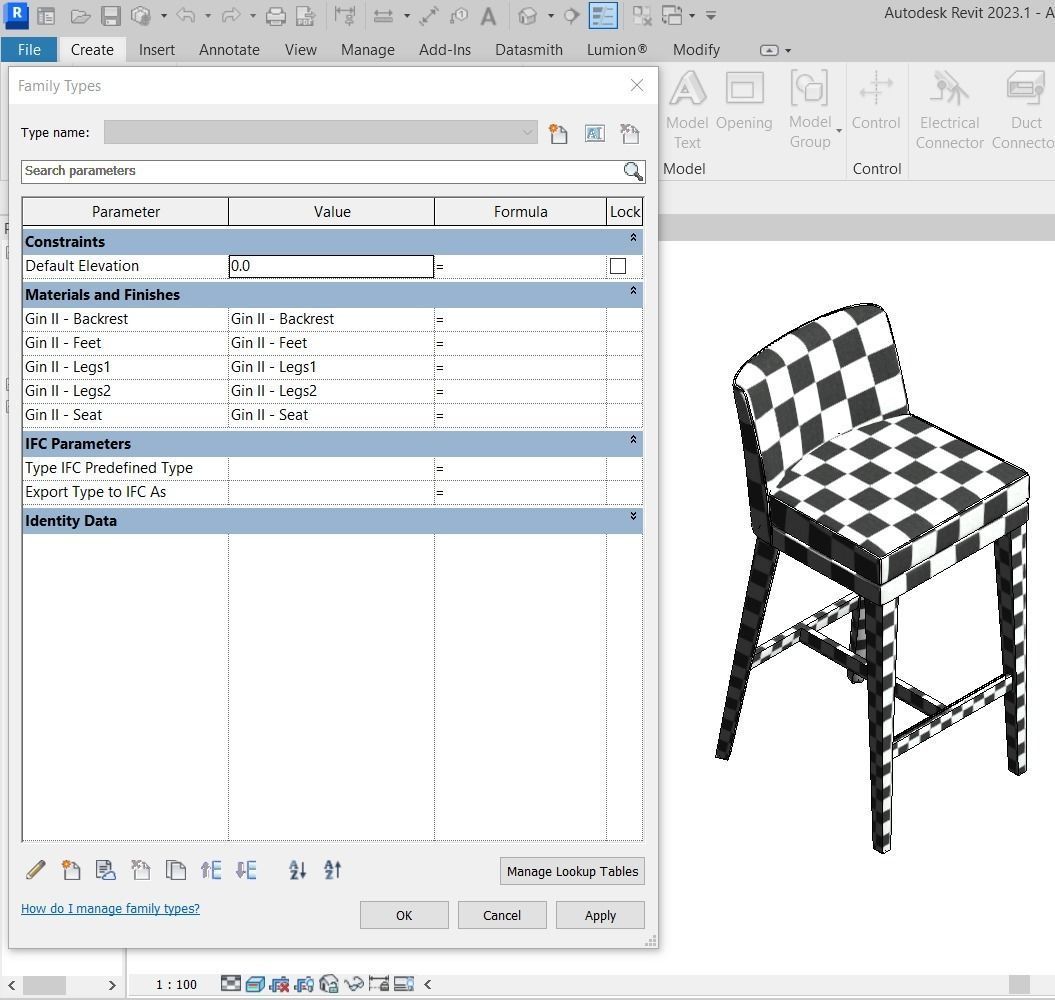Click the horizontal scrollbar right arrow at bottom left

[112, 985]
